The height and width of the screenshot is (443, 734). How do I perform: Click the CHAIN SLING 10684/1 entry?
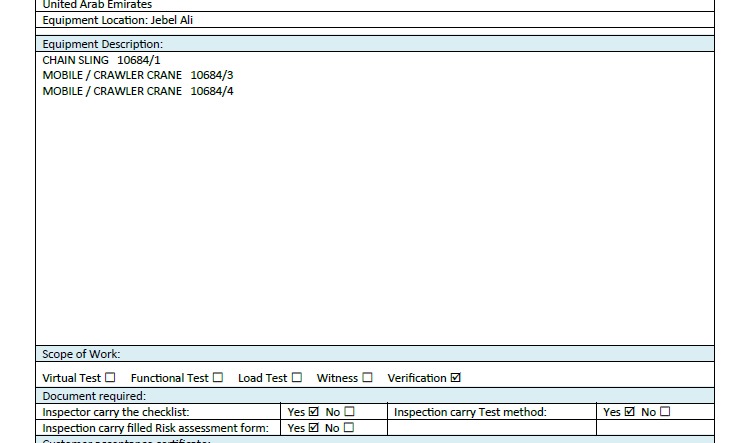pyautogui.click(x=101, y=60)
